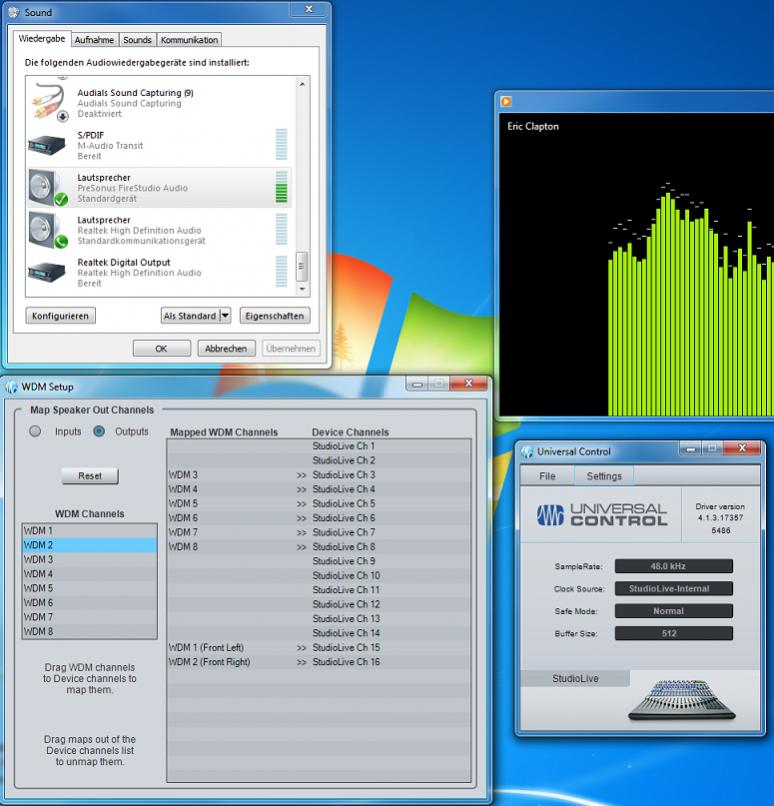Viewport: 774px width, 806px height.
Task: Select the StudioLive device tab in Universal Control
Action: (575, 679)
